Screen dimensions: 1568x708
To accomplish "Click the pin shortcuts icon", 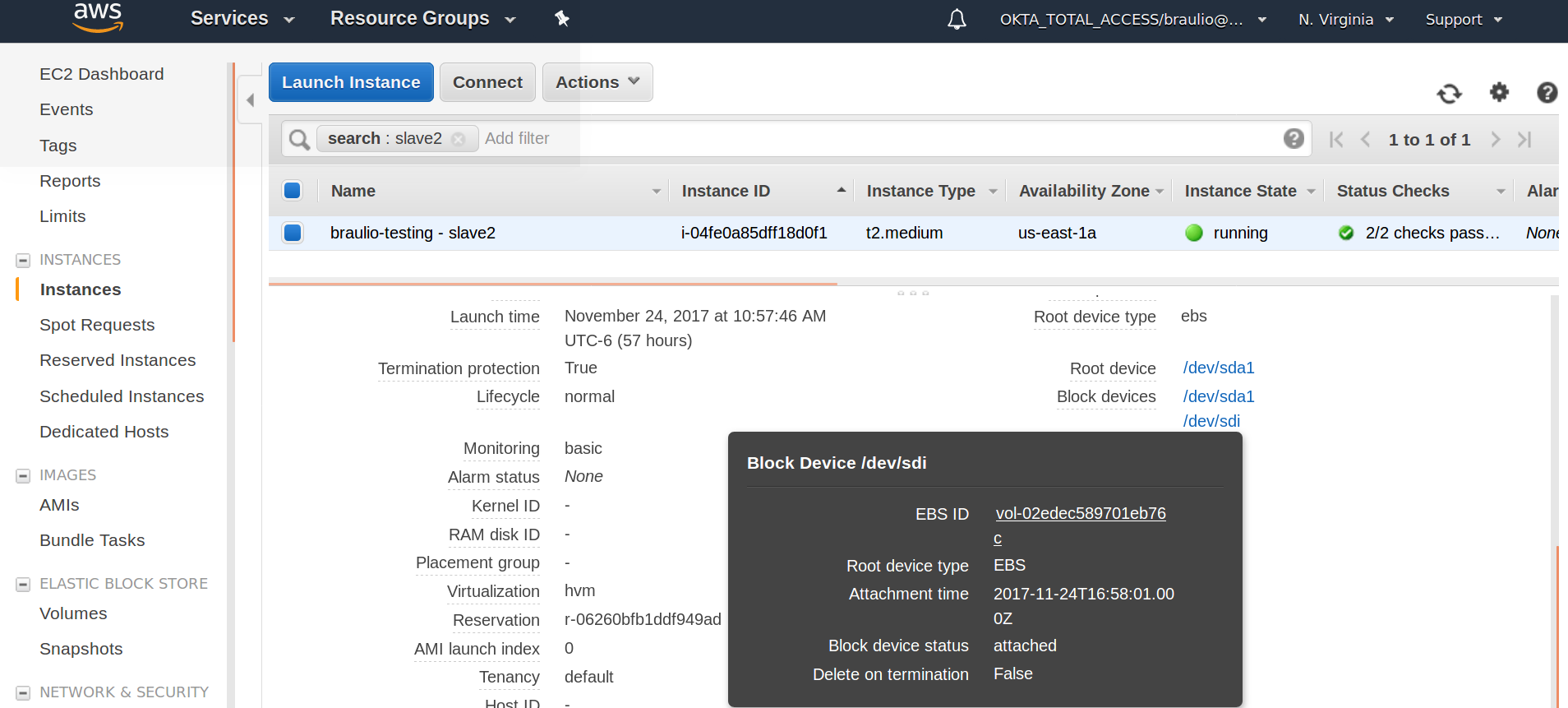I will click(562, 18).
